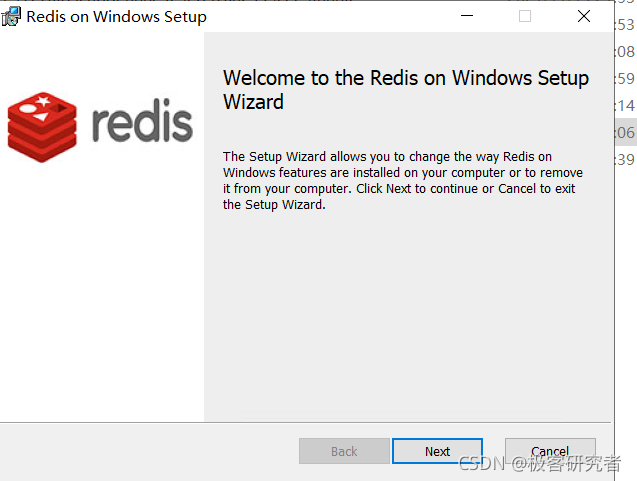Click the Next button
Screen dimensions: 637x481
tap(438, 451)
